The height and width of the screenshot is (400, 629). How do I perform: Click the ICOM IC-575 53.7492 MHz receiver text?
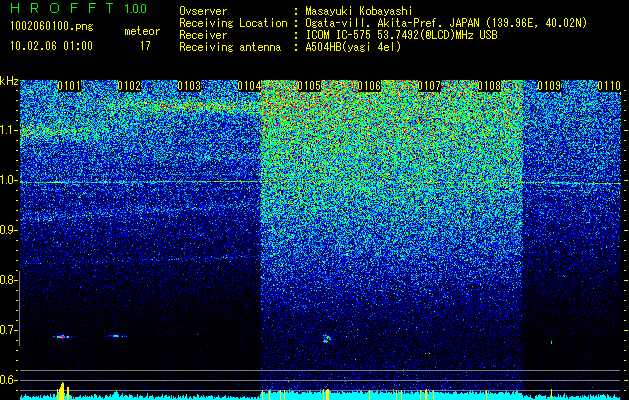click(401, 35)
